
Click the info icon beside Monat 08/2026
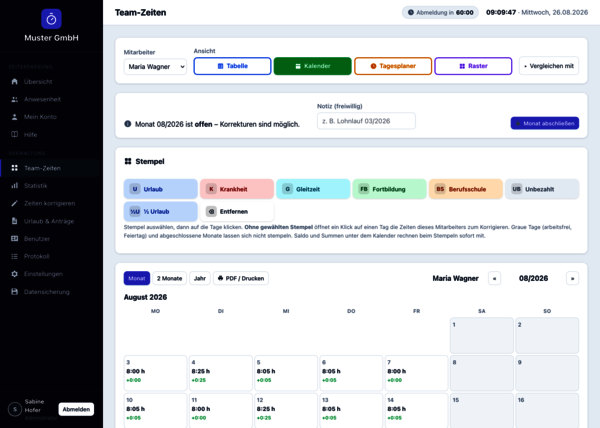(128, 124)
